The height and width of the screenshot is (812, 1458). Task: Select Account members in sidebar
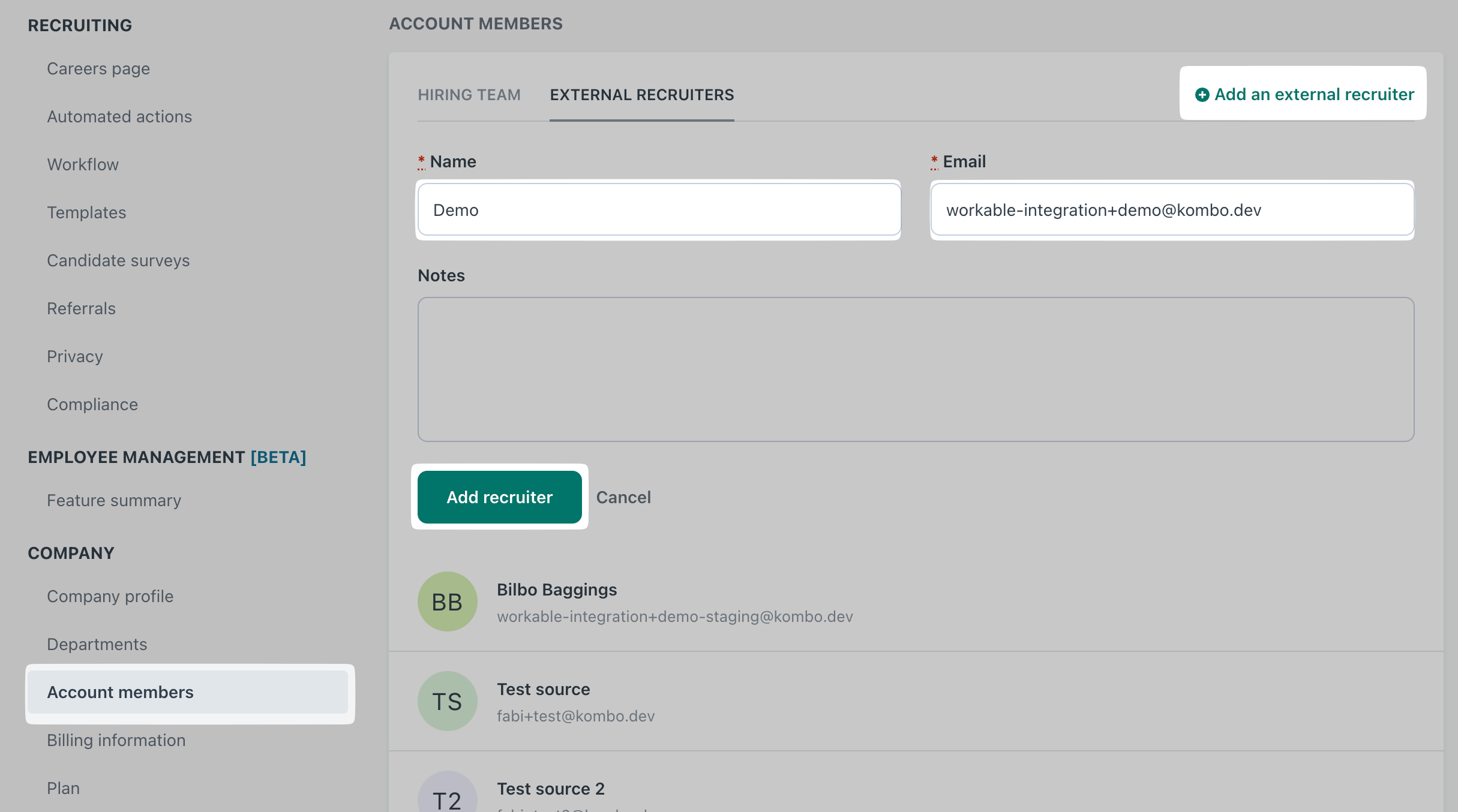click(x=120, y=692)
